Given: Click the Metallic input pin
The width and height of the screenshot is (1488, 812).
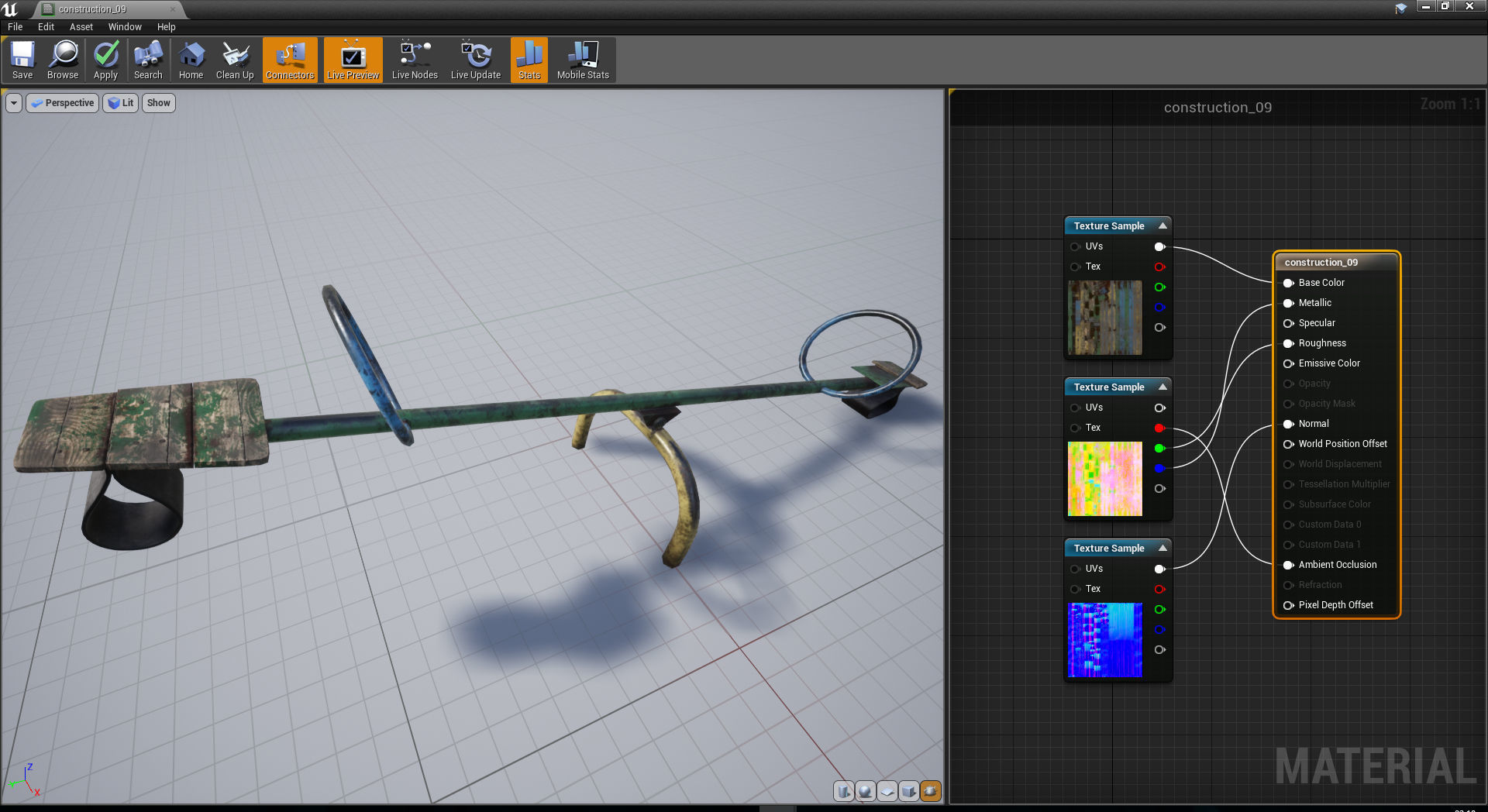Looking at the screenshot, I should [x=1289, y=303].
